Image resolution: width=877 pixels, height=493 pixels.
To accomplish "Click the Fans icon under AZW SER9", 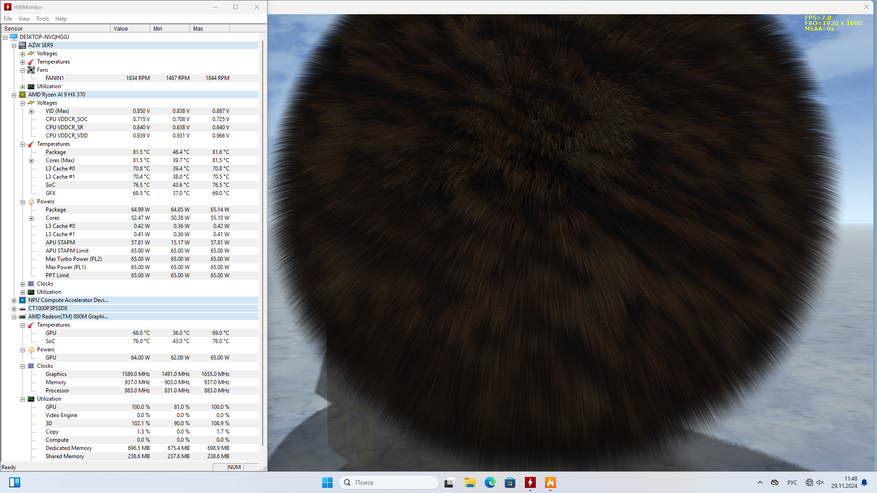I will tap(31, 70).
